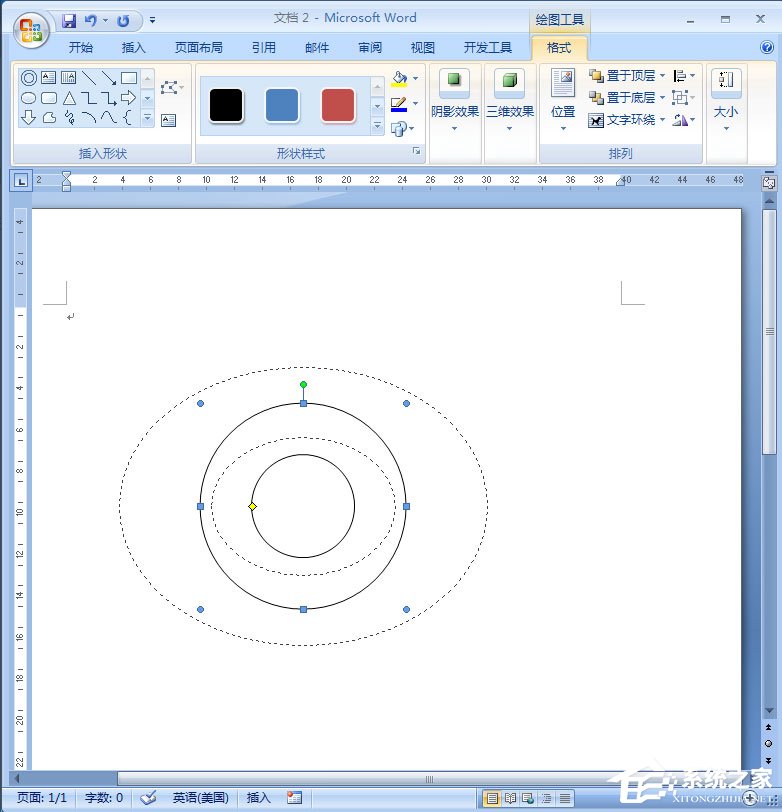This screenshot has width=782, height=812.
Task: Switch to the Review (审阅) tab
Action: click(370, 47)
